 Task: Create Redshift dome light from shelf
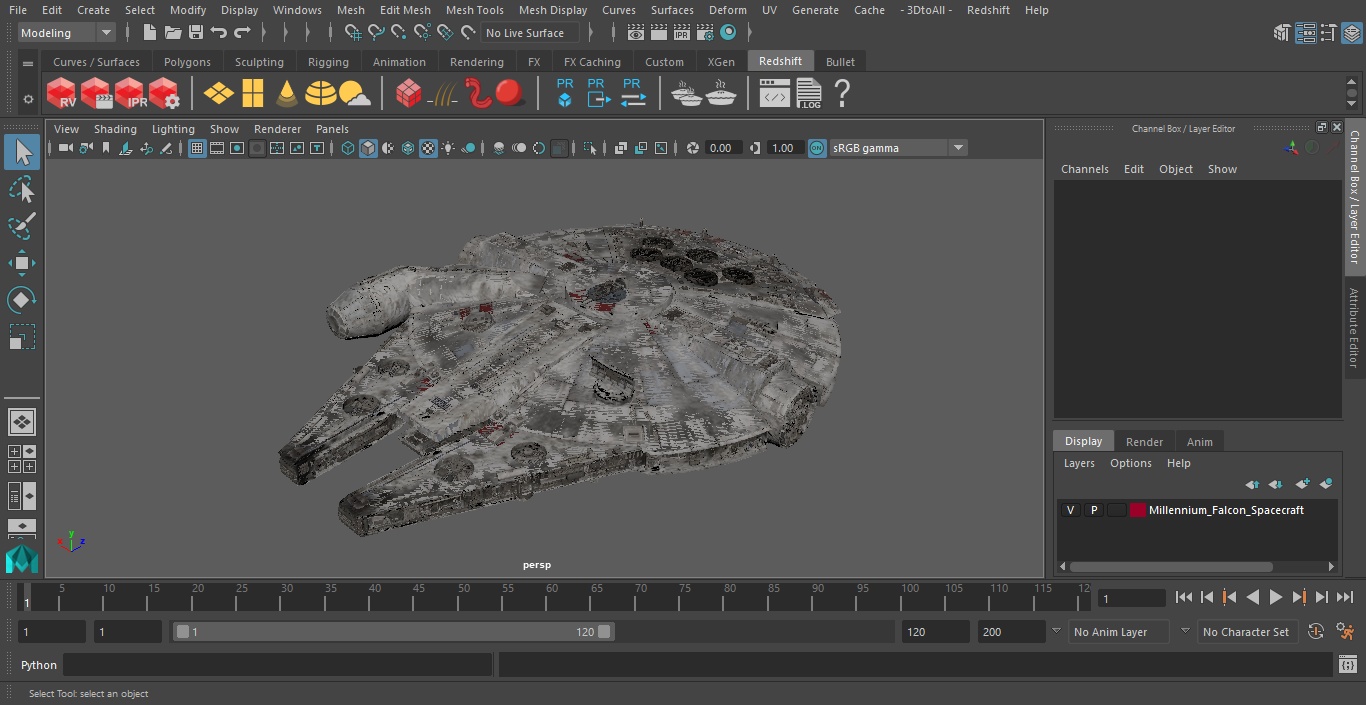click(321, 93)
